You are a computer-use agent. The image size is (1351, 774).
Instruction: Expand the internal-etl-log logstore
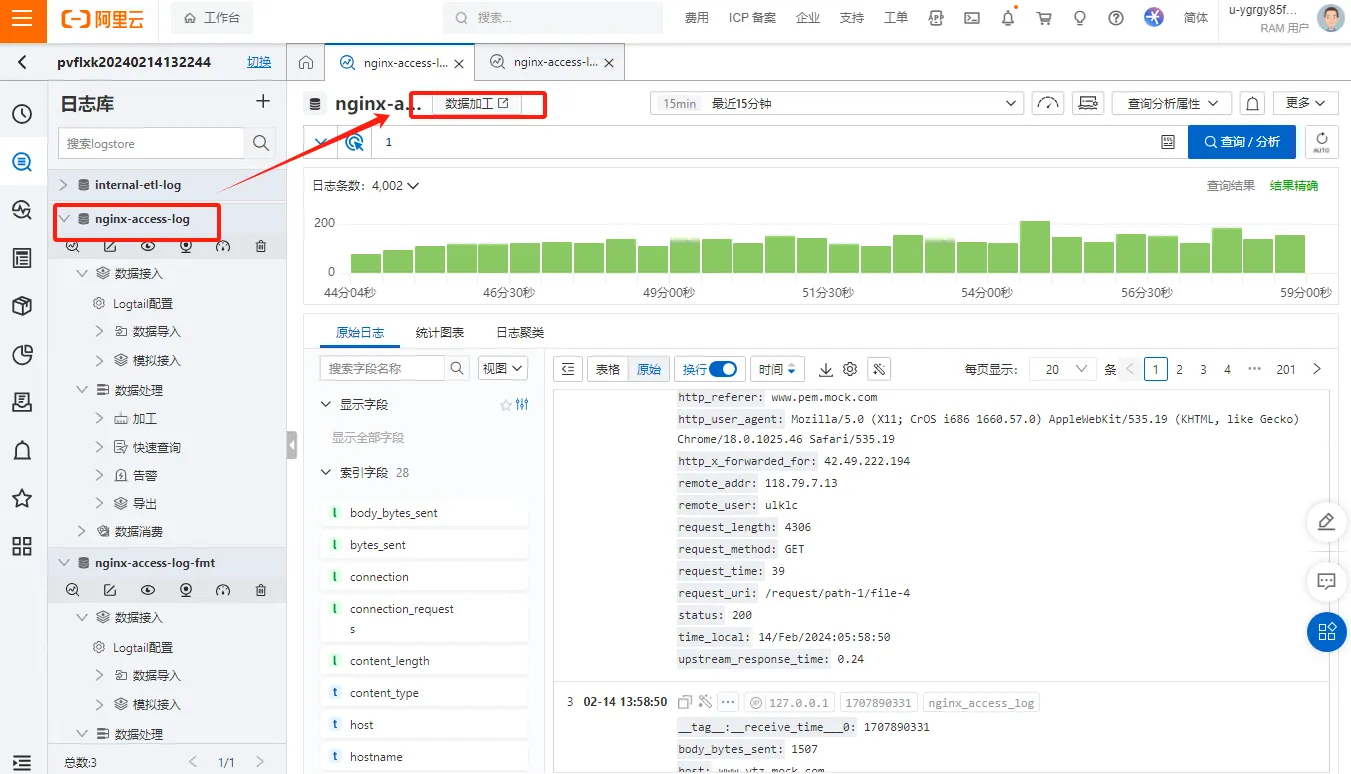(x=63, y=185)
